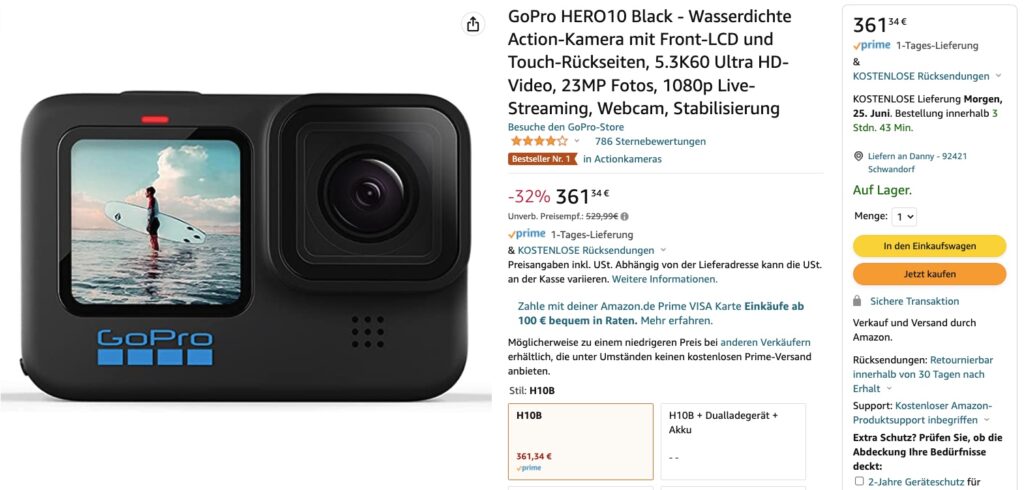The image size is (1024, 490).
Task: Click the Jetzt kaufen button
Action: [x=929, y=274]
